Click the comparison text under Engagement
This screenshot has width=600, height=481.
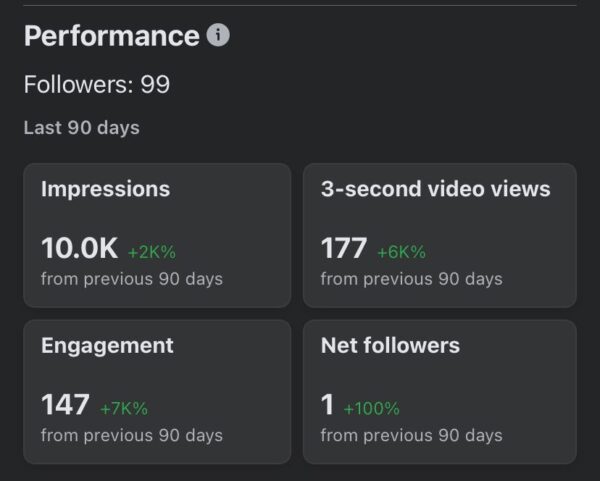click(131, 435)
